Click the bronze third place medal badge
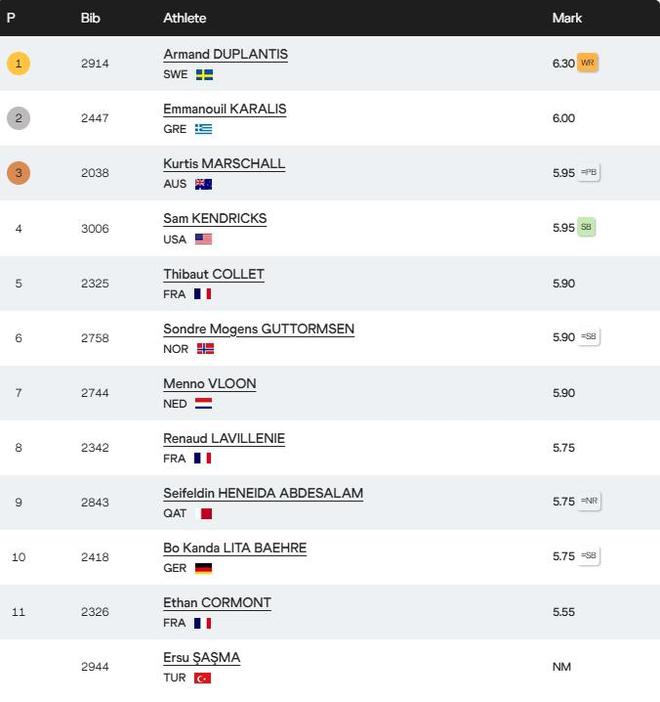Image resolution: width=660 pixels, height=702 pixels. coord(18,173)
